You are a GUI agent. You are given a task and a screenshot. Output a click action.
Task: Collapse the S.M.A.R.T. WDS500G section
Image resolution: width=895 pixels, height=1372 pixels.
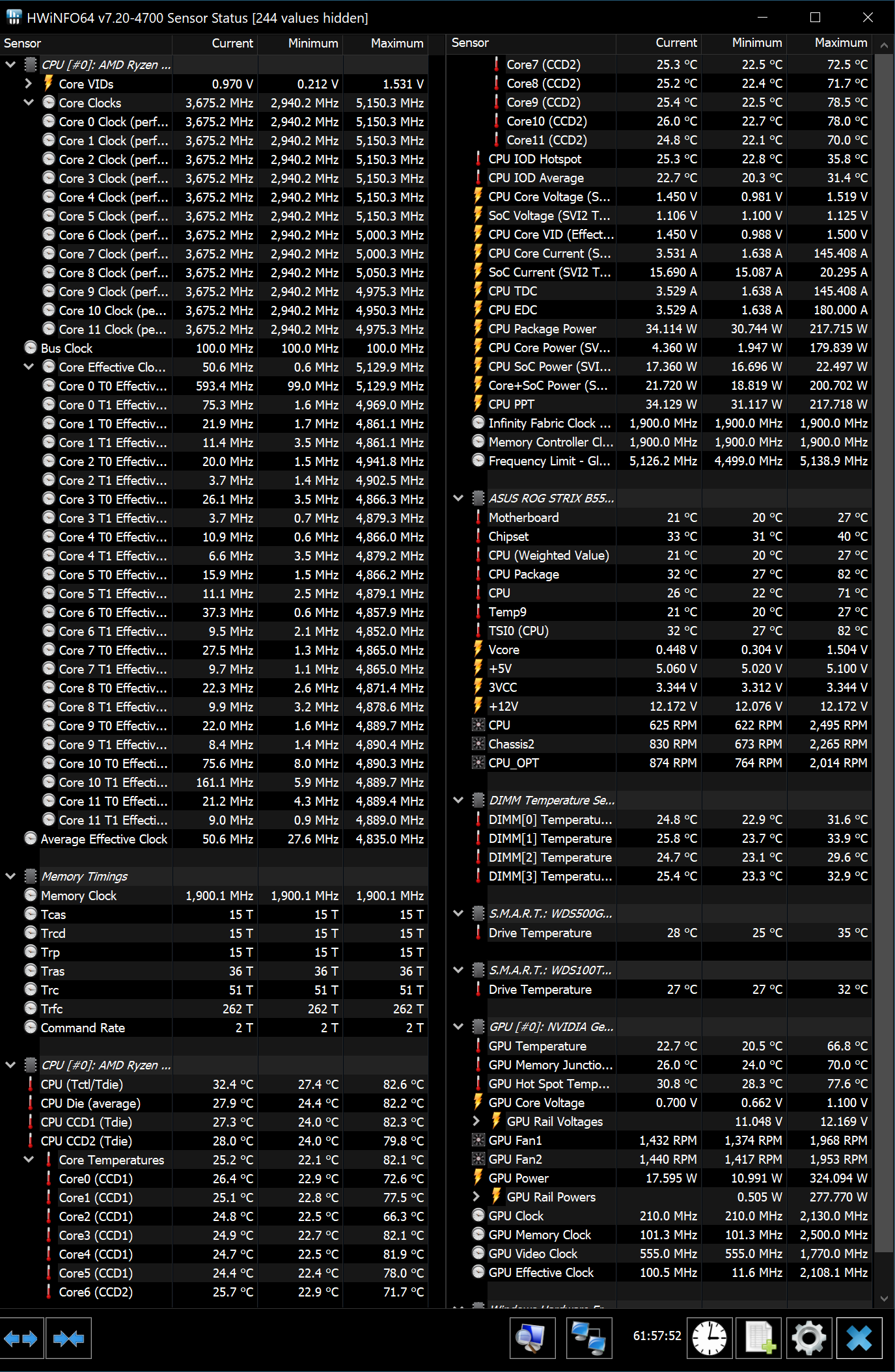click(458, 913)
